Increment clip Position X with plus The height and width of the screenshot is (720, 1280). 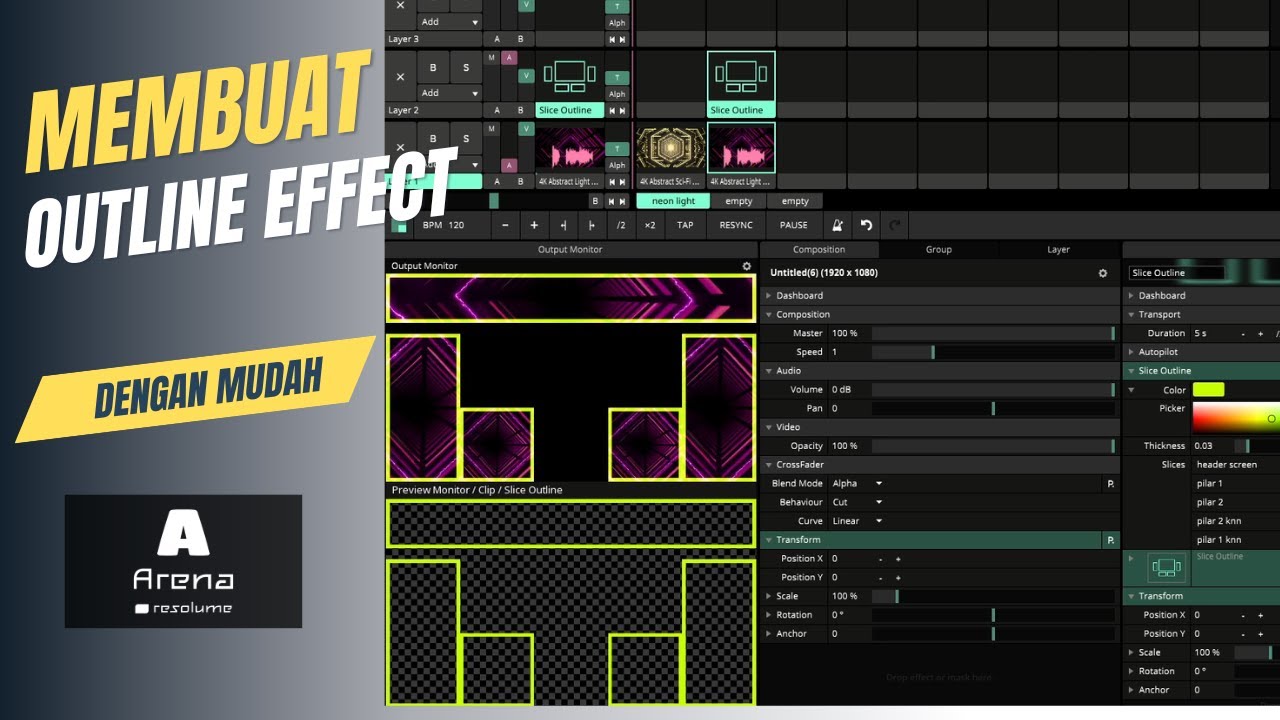click(x=1260, y=615)
